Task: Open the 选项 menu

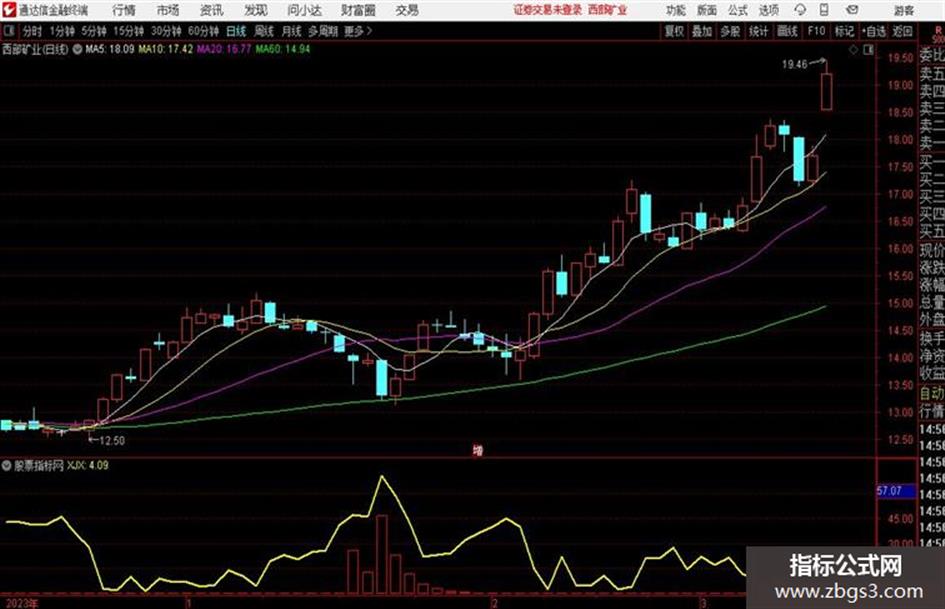Action: (x=769, y=10)
